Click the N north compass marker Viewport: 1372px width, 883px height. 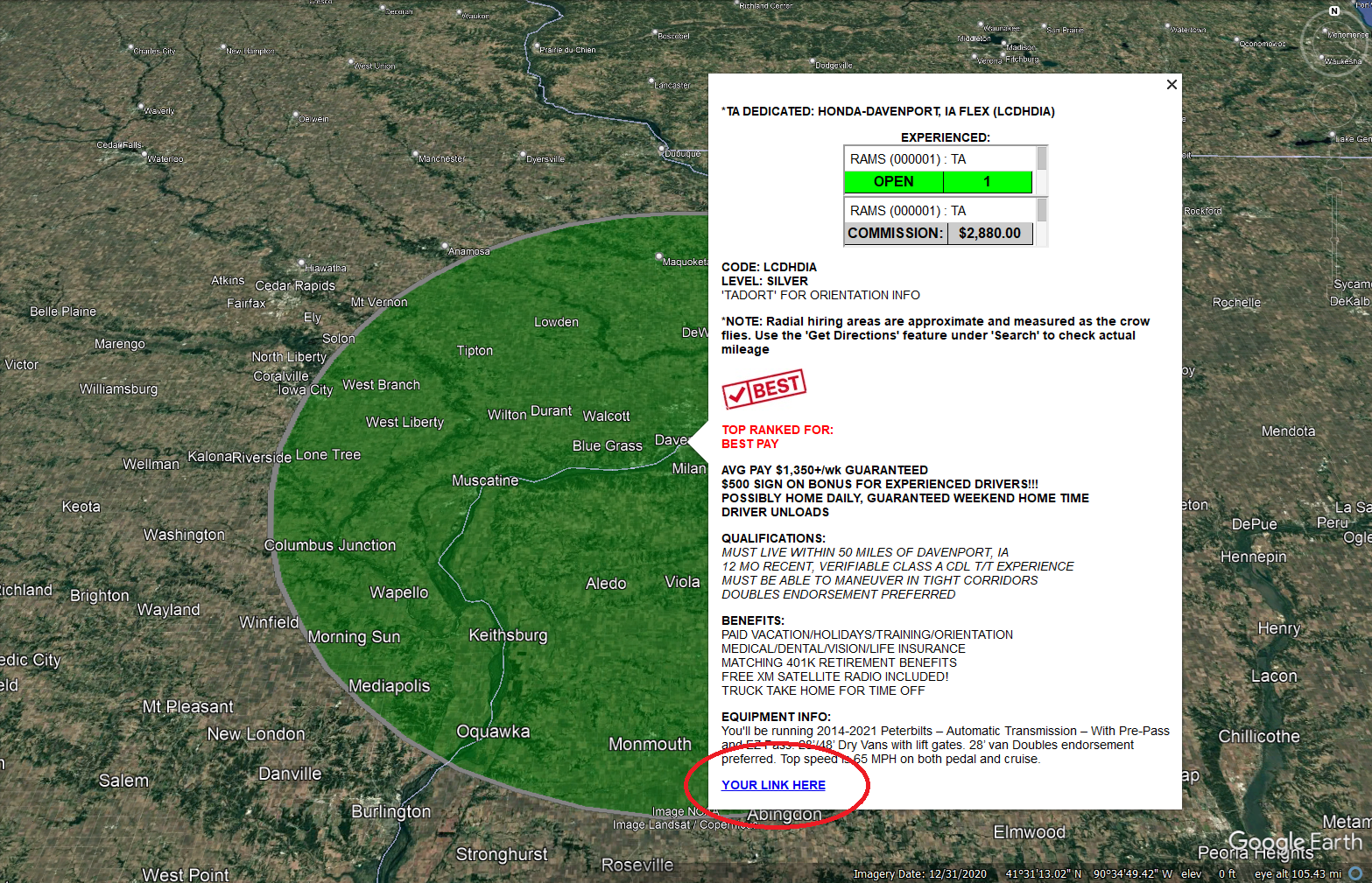(1334, 11)
